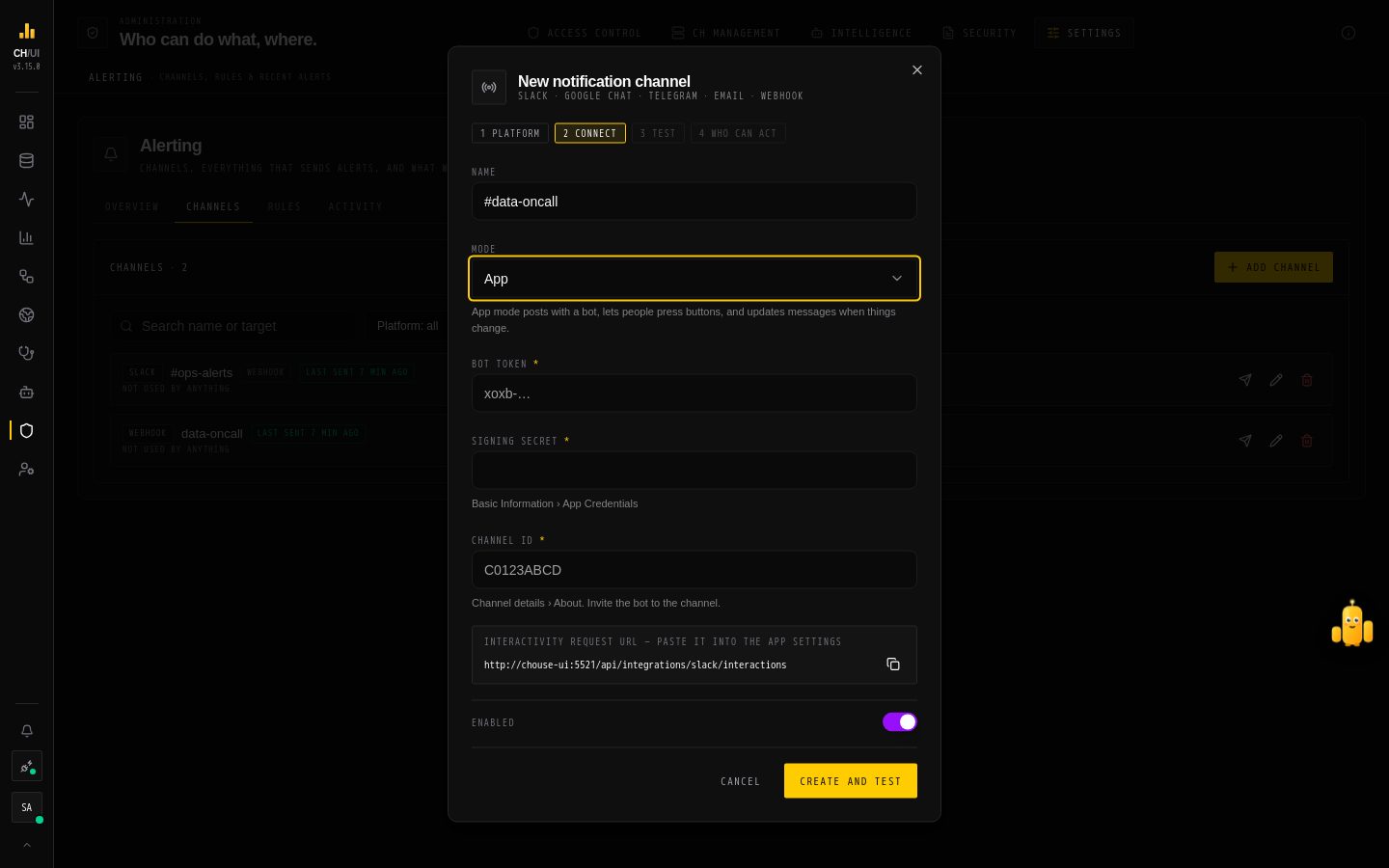The width and height of the screenshot is (1389, 868).
Task: Focus the Signing Secret input field
Action: tap(694, 471)
